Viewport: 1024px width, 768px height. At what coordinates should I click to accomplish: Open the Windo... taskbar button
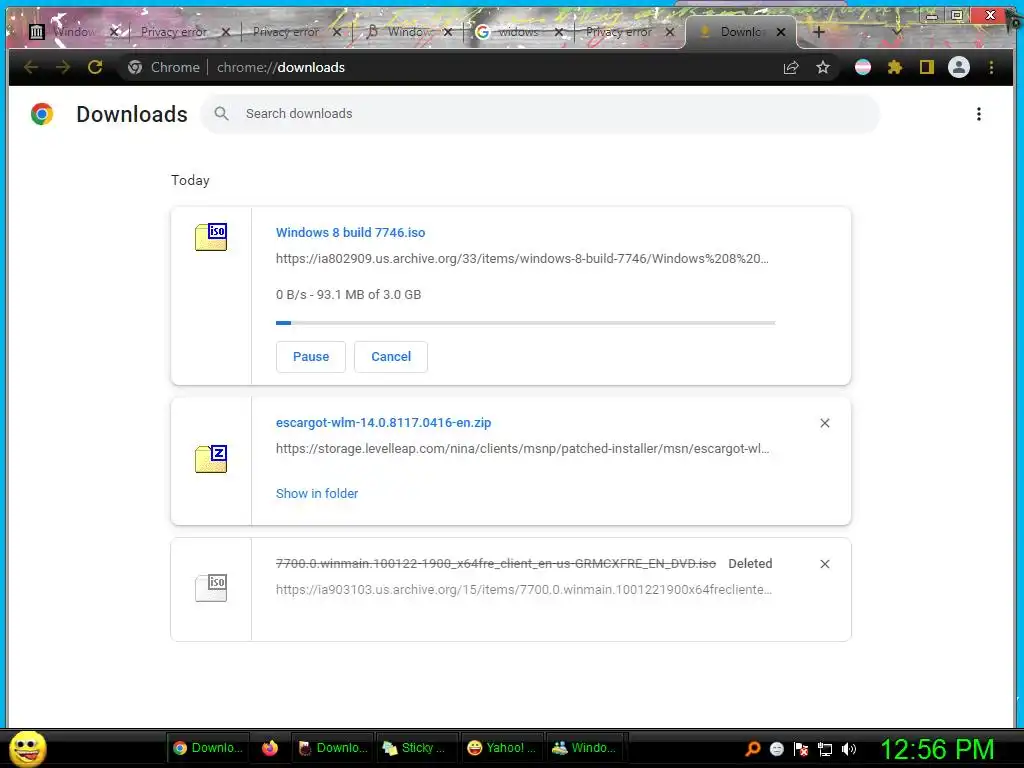point(585,748)
